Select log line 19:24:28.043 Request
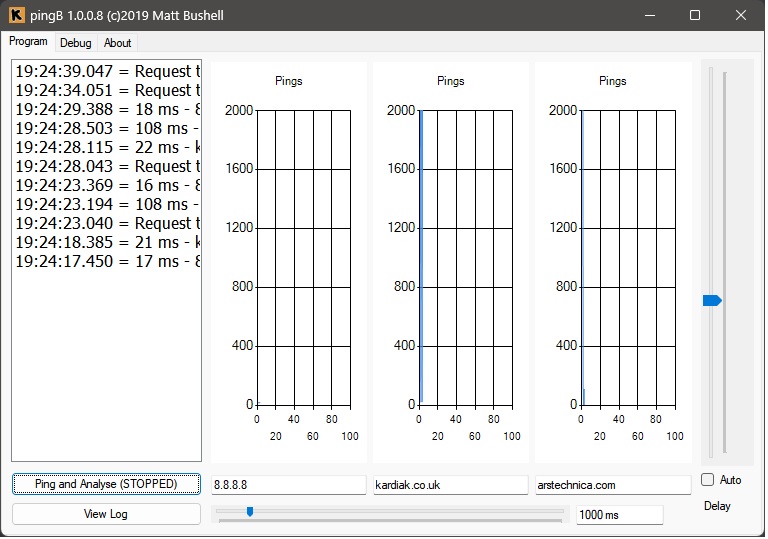768x539 pixels. 107,167
